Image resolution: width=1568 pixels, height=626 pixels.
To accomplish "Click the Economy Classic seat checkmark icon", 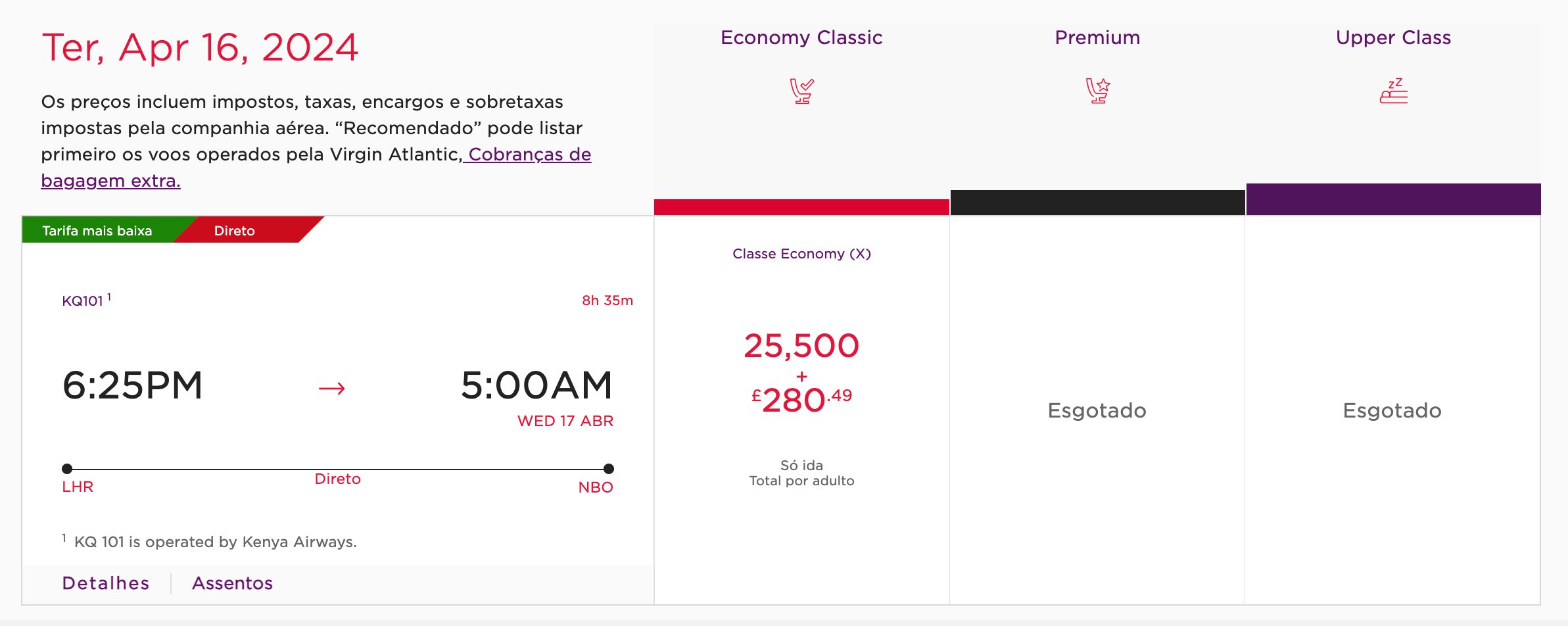I will [801, 91].
